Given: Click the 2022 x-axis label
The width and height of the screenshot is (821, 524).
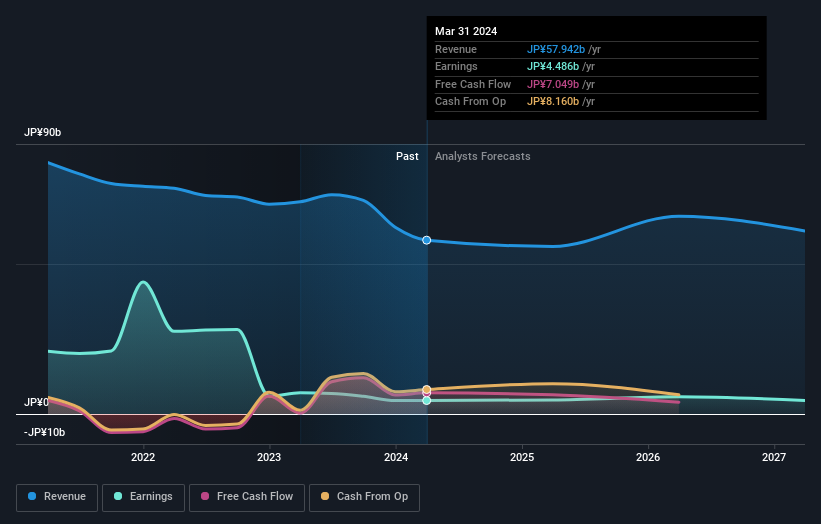Looking at the screenshot, I should click(143, 457).
